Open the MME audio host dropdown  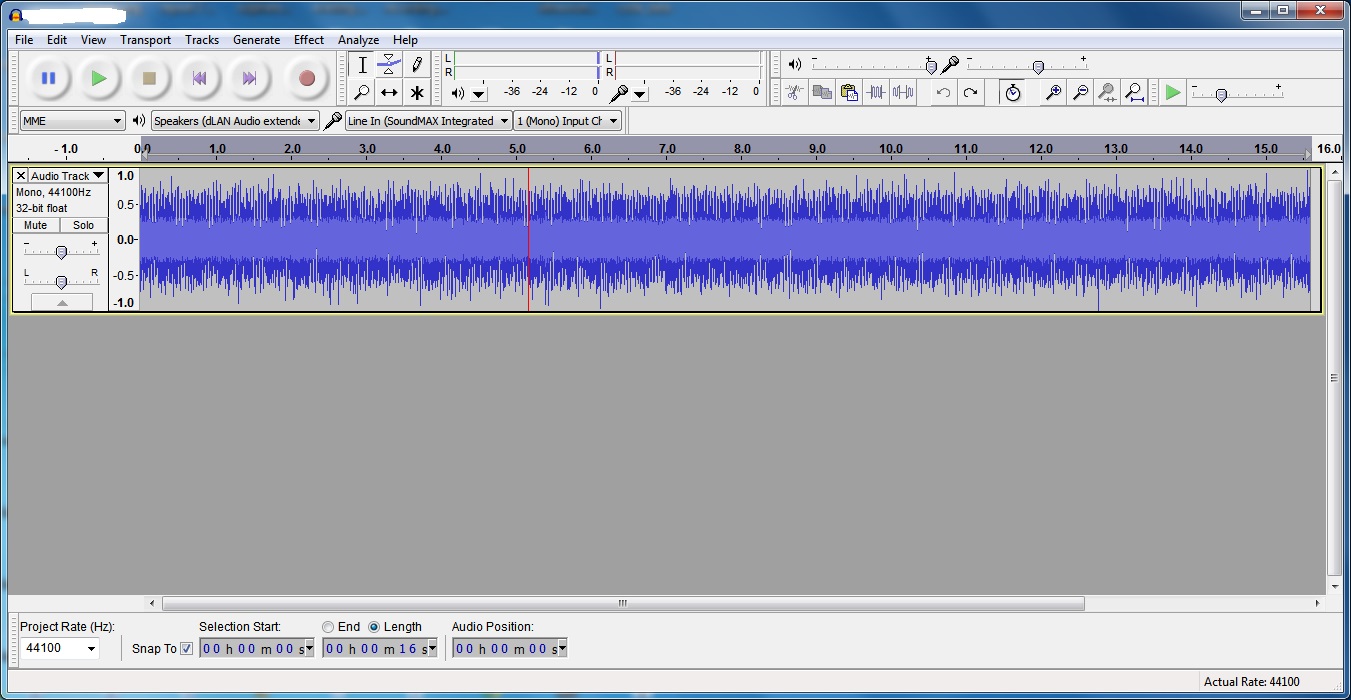coord(72,121)
